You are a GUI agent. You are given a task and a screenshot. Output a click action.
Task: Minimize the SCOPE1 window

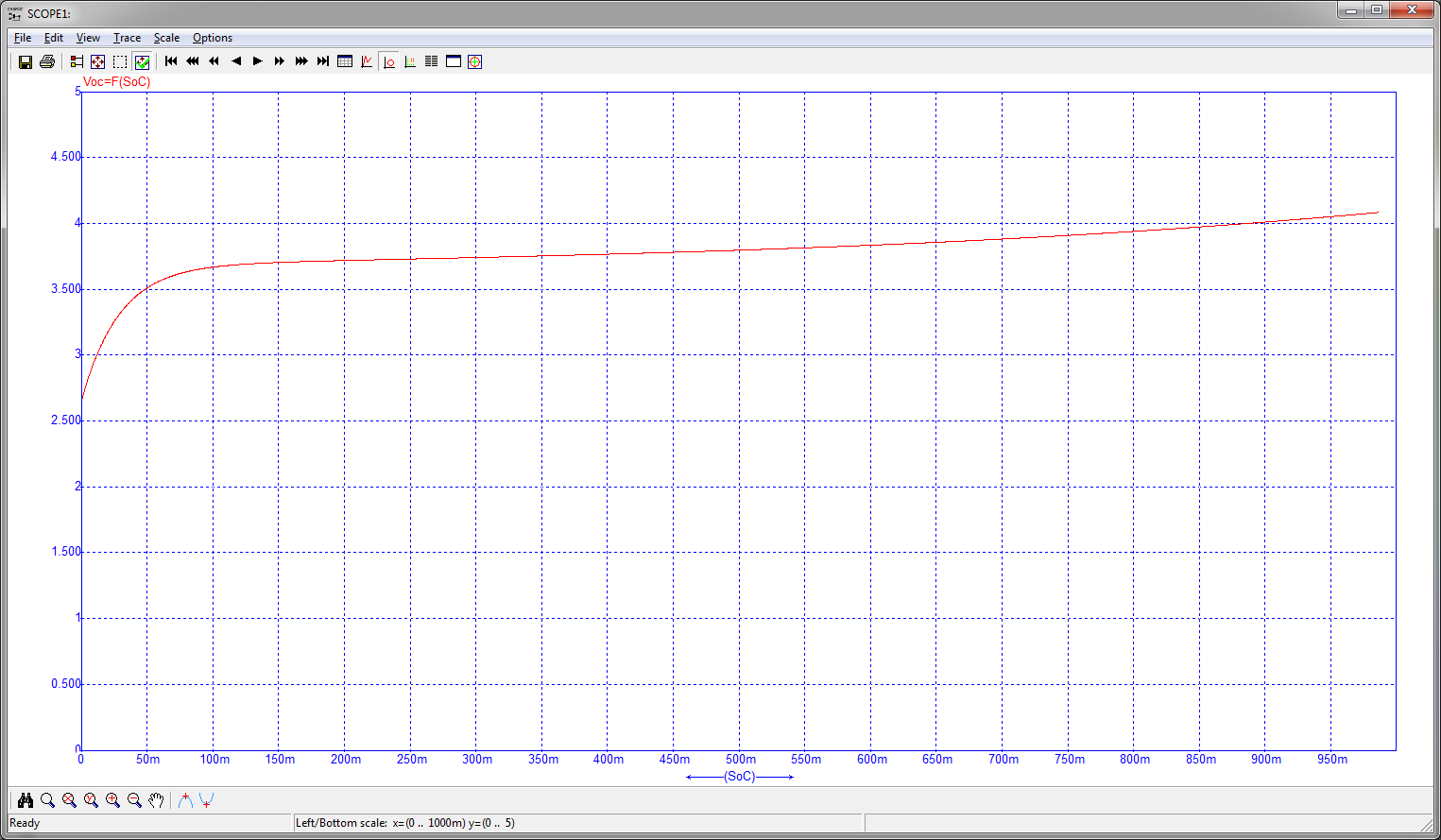point(1351,9)
